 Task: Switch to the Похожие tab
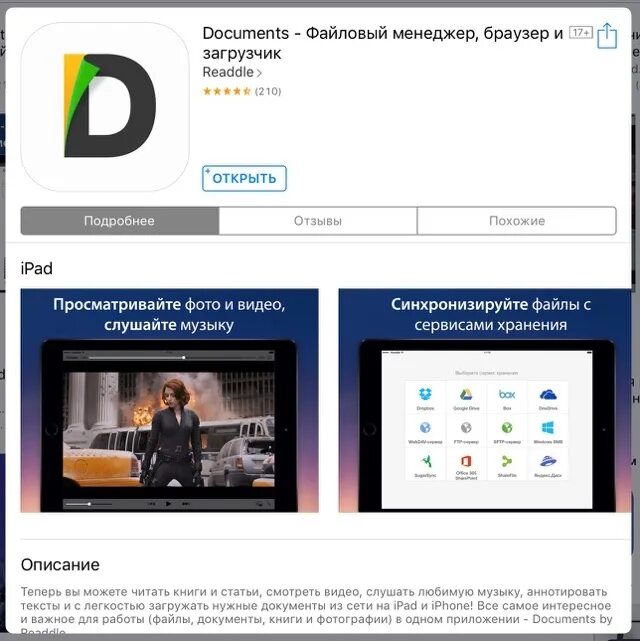coord(517,221)
